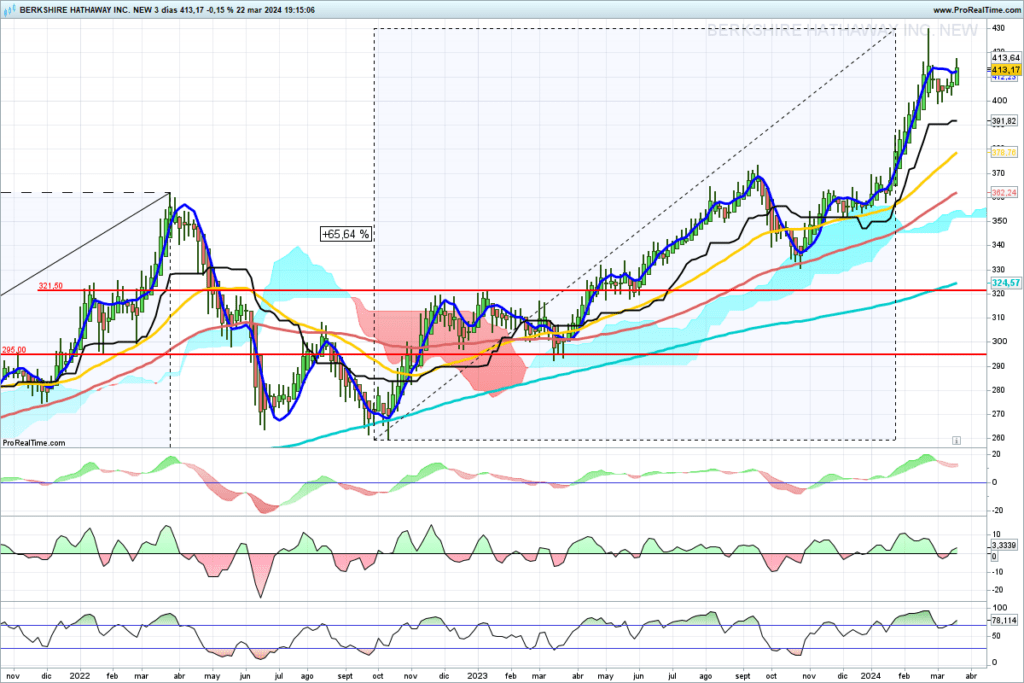Viewport: 1024px width, 683px height.
Task: Click the 430 level on the price axis
Action: coord(999,28)
